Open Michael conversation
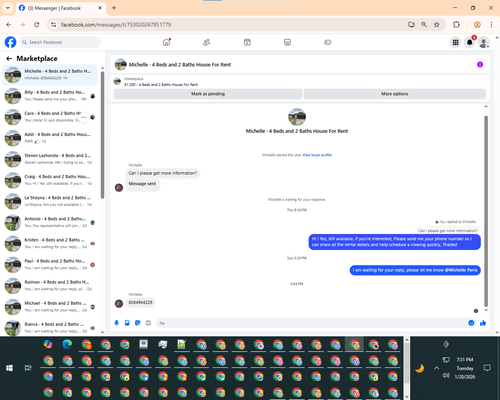500x400 pixels. [50, 307]
